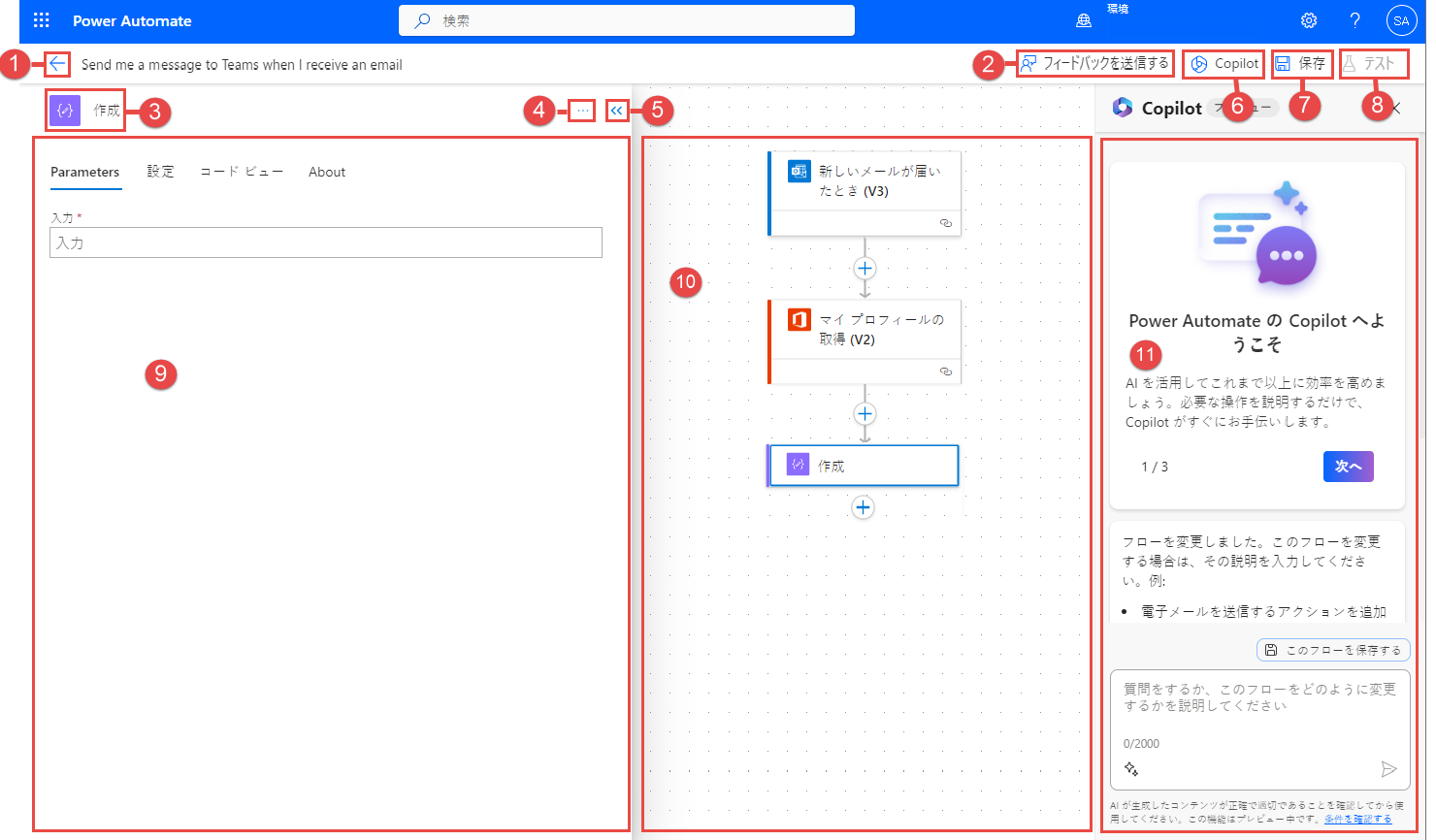Click the send feedback button
Screen dimensions: 1436x840
(1094, 63)
